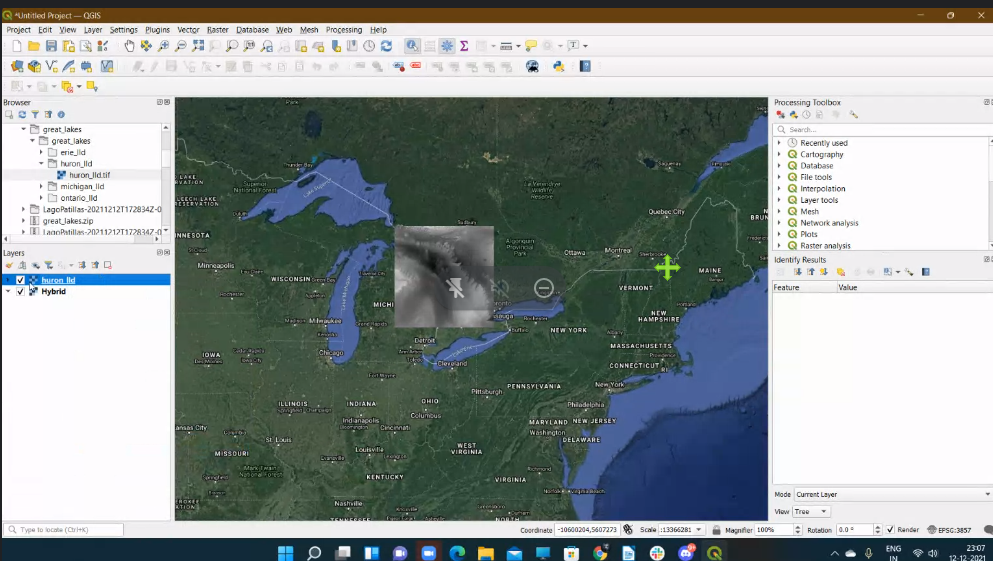Toggle the Render checkbox in status bar

point(890,529)
